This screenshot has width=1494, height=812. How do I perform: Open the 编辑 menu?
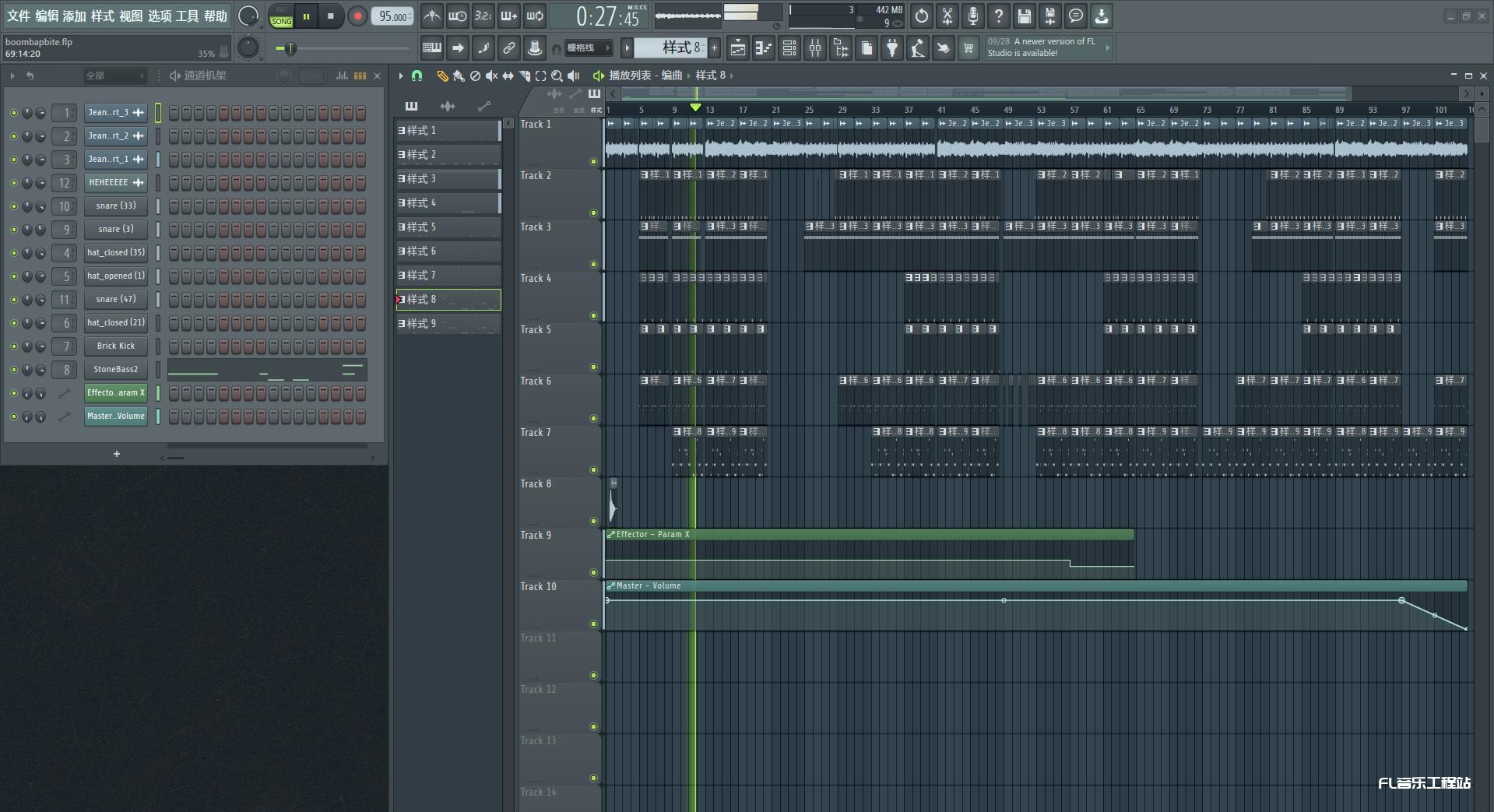coord(47,16)
